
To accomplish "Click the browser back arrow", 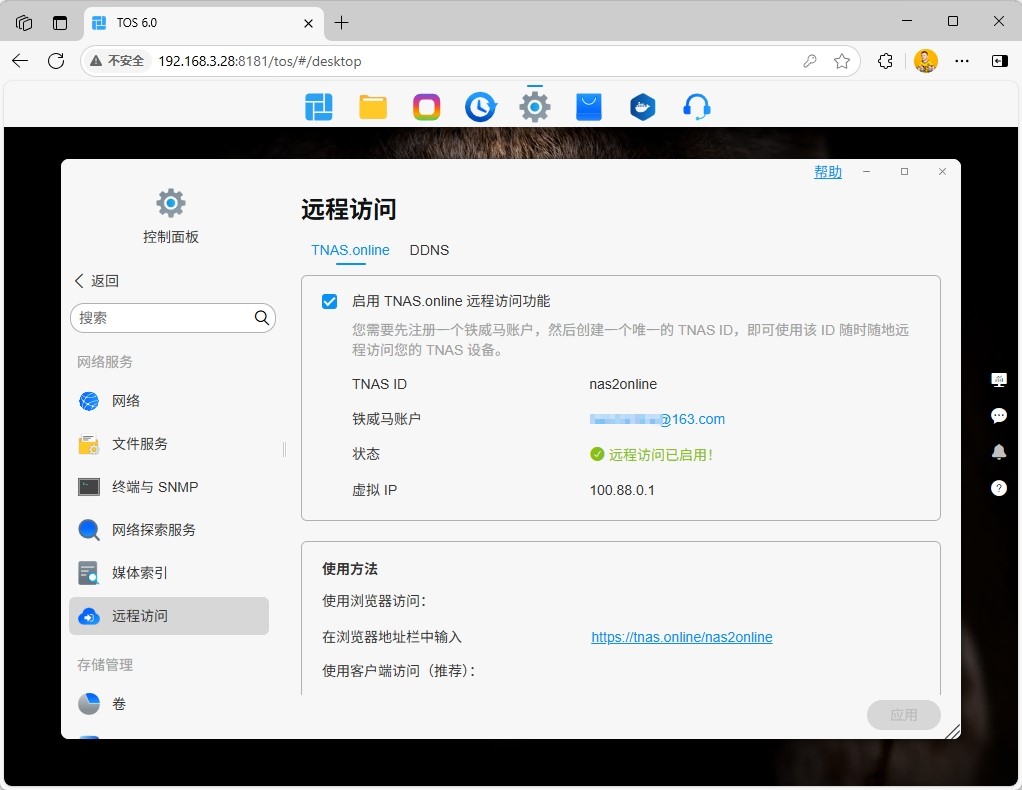I will click(20, 61).
